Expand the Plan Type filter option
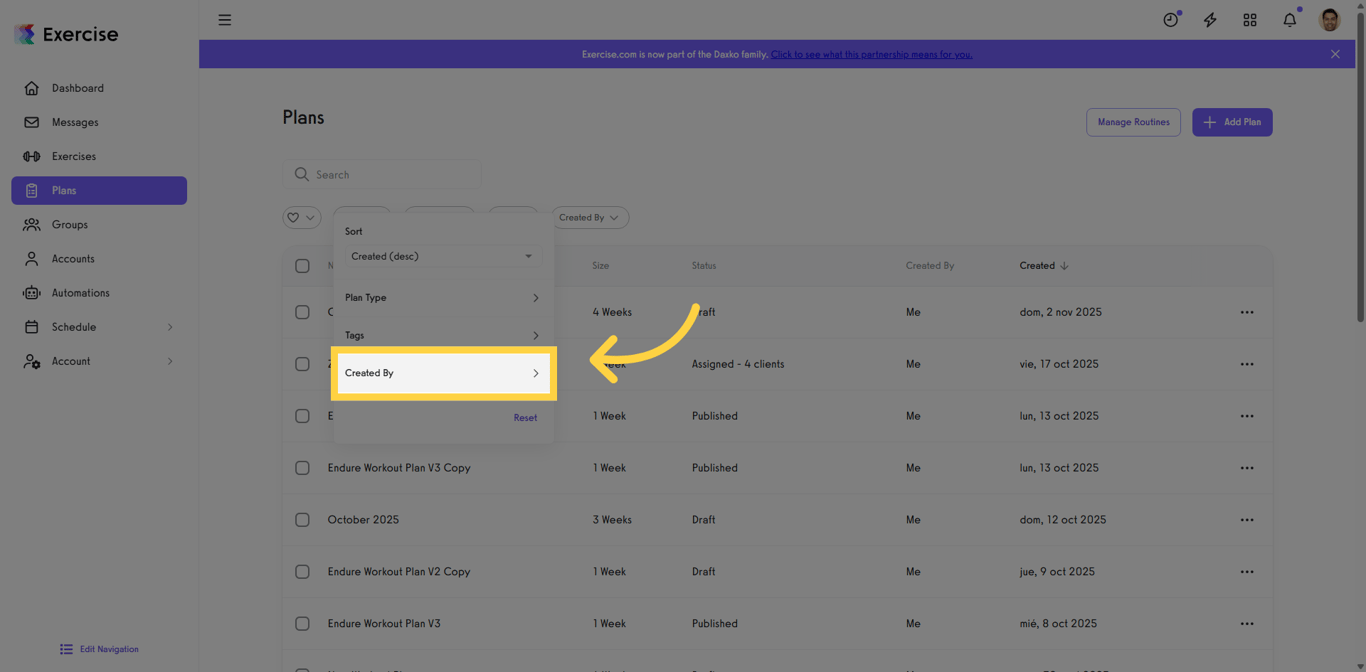The image size is (1366, 672). pyautogui.click(x=442, y=298)
